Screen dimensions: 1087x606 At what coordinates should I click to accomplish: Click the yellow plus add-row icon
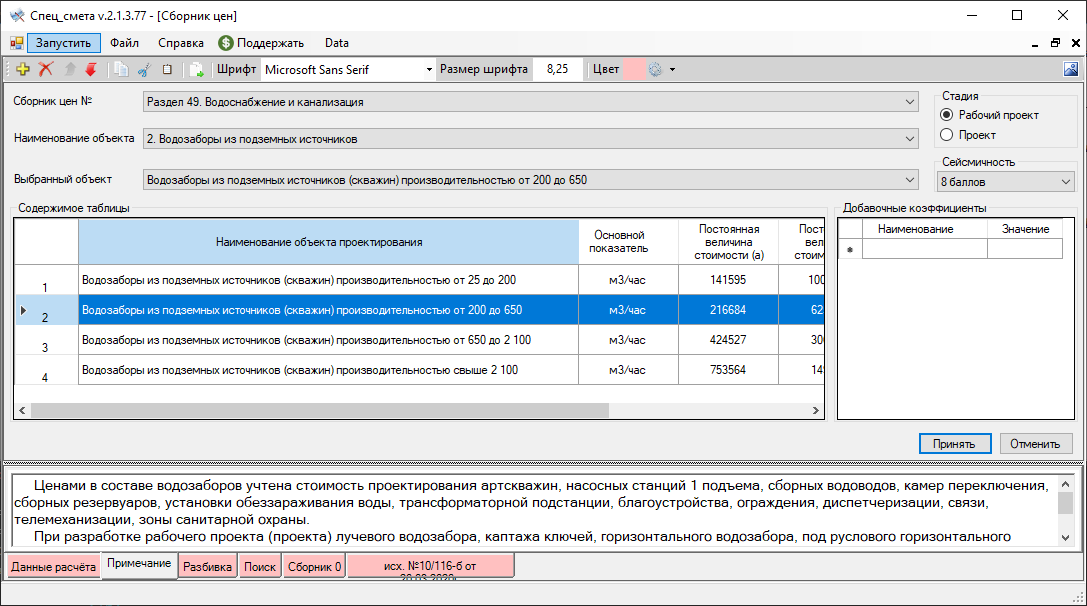pos(23,69)
